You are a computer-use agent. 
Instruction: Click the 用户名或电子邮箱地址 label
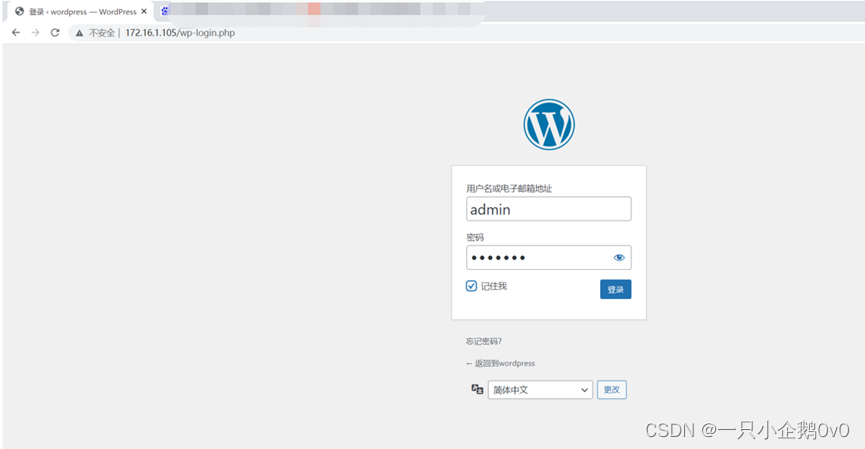(x=509, y=188)
